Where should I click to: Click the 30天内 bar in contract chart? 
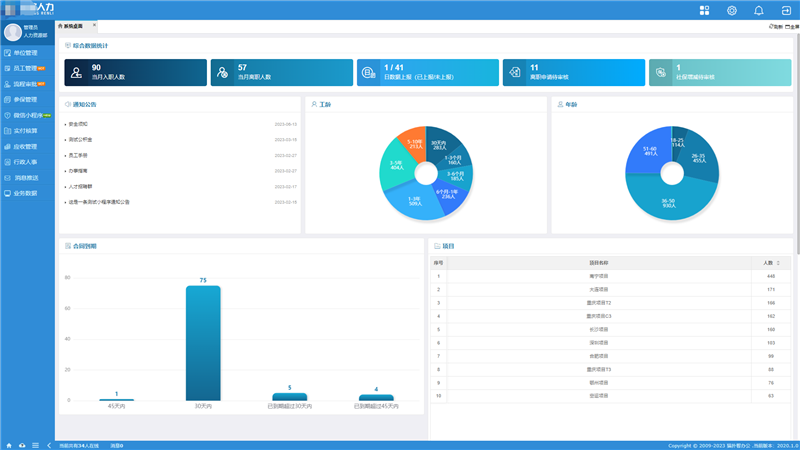tap(203, 343)
